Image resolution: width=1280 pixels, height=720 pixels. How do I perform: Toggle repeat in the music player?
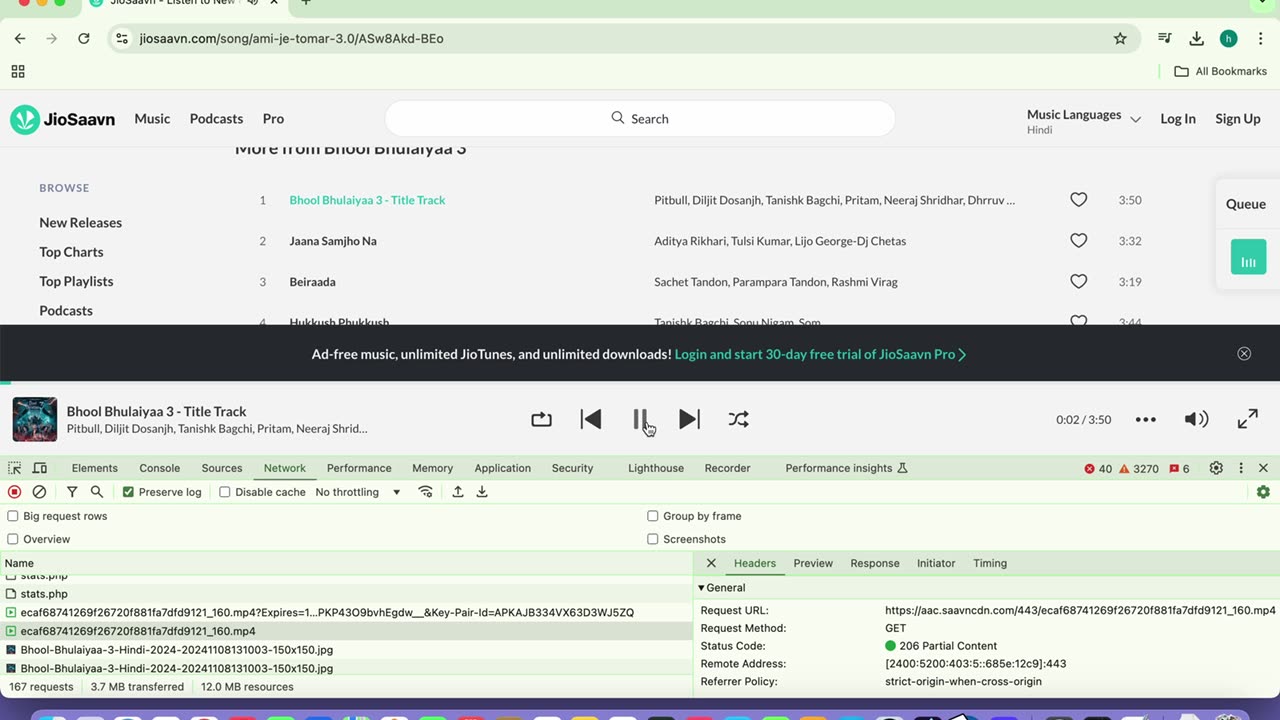541,420
